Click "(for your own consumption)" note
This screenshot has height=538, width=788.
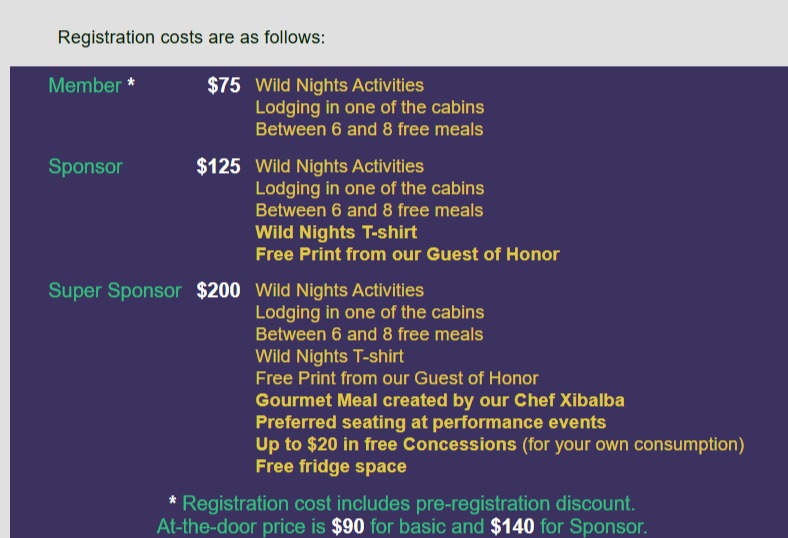tap(633, 444)
